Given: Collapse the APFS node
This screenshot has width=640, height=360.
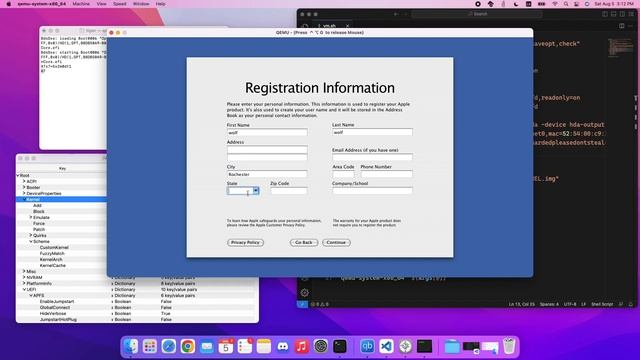Looking at the screenshot, I should (x=31, y=295).
